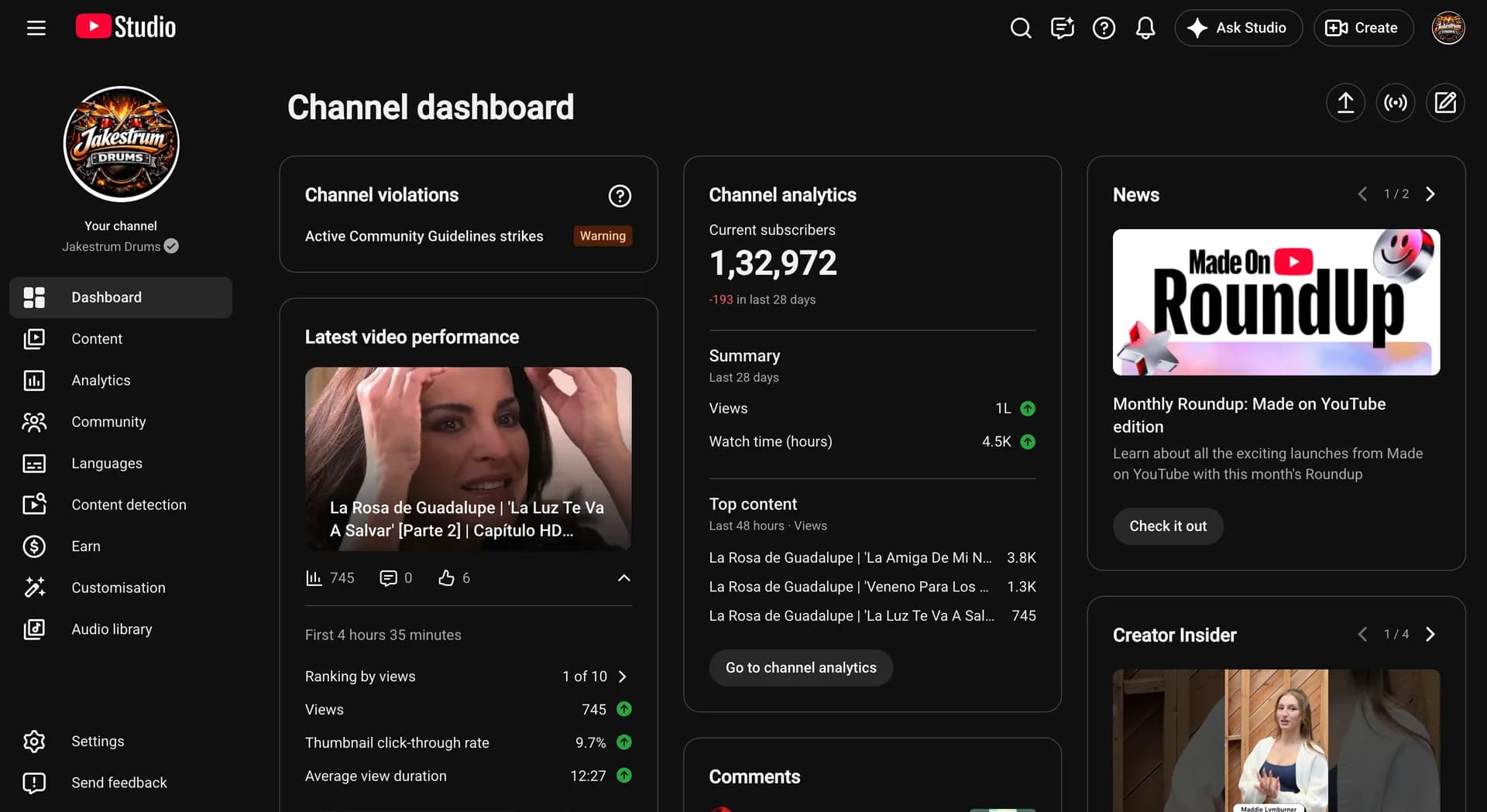The height and width of the screenshot is (812, 1487).
Task: Open the account avatar menu
Action: pyautogui.click(x=1448, y=28)
